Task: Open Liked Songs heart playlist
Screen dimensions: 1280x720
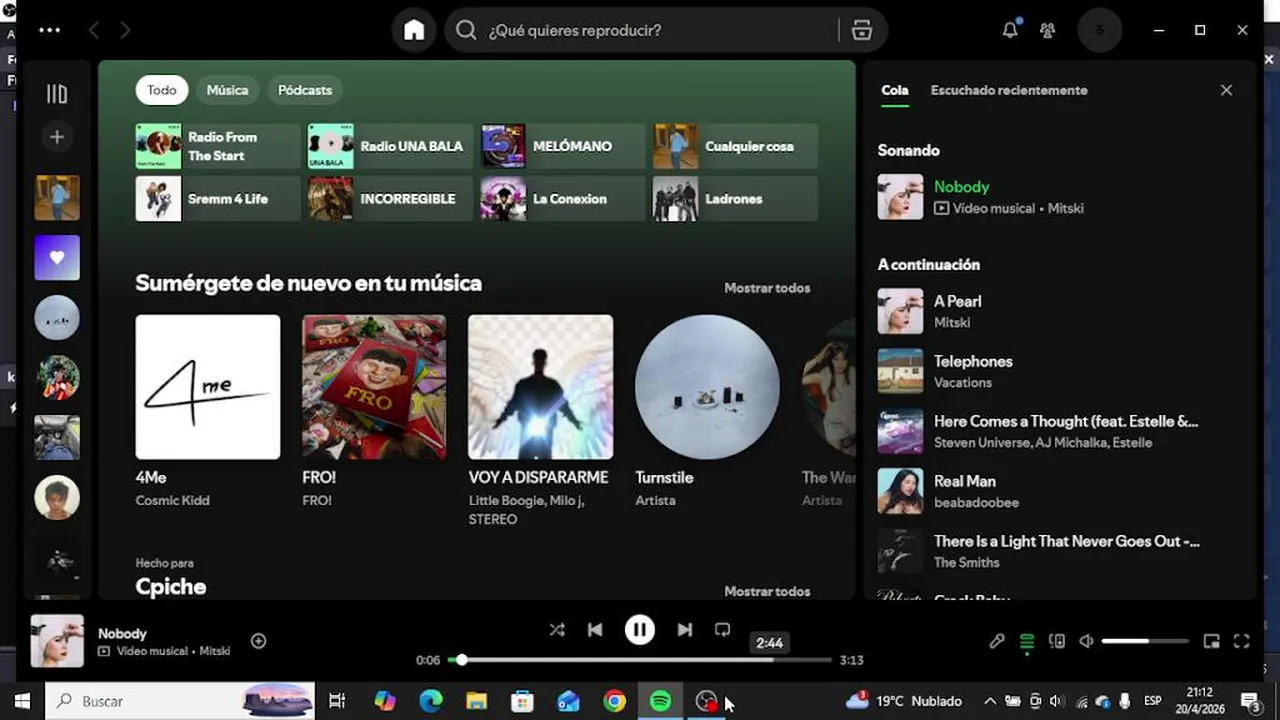Action: click(x=57, y=257)
